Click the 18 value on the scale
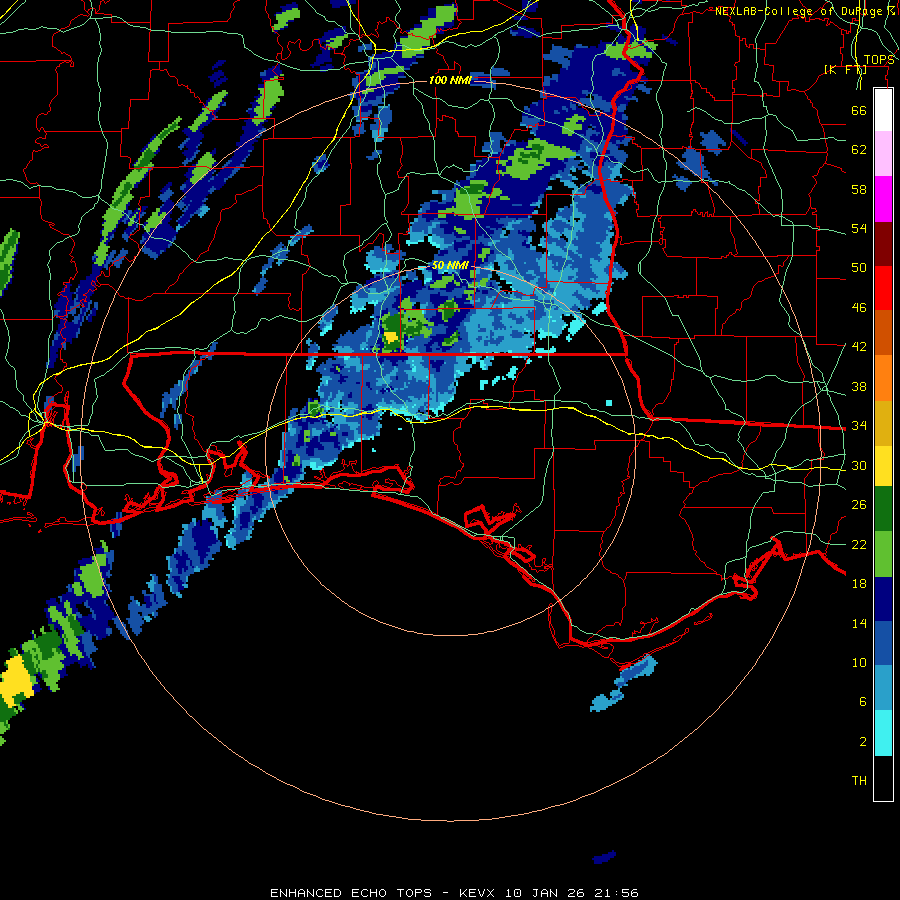This screenshot has height=900, width=900. 859,584
